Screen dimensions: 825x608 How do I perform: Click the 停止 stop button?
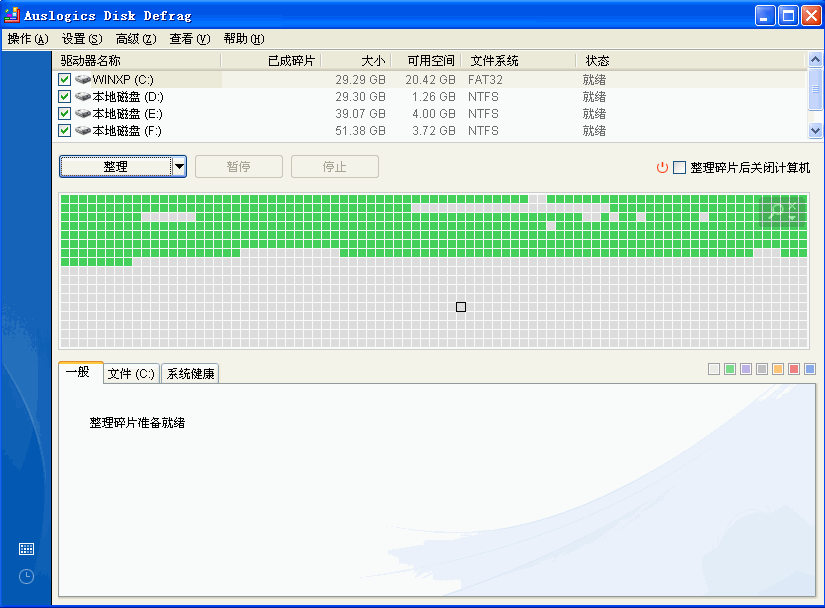335,167
